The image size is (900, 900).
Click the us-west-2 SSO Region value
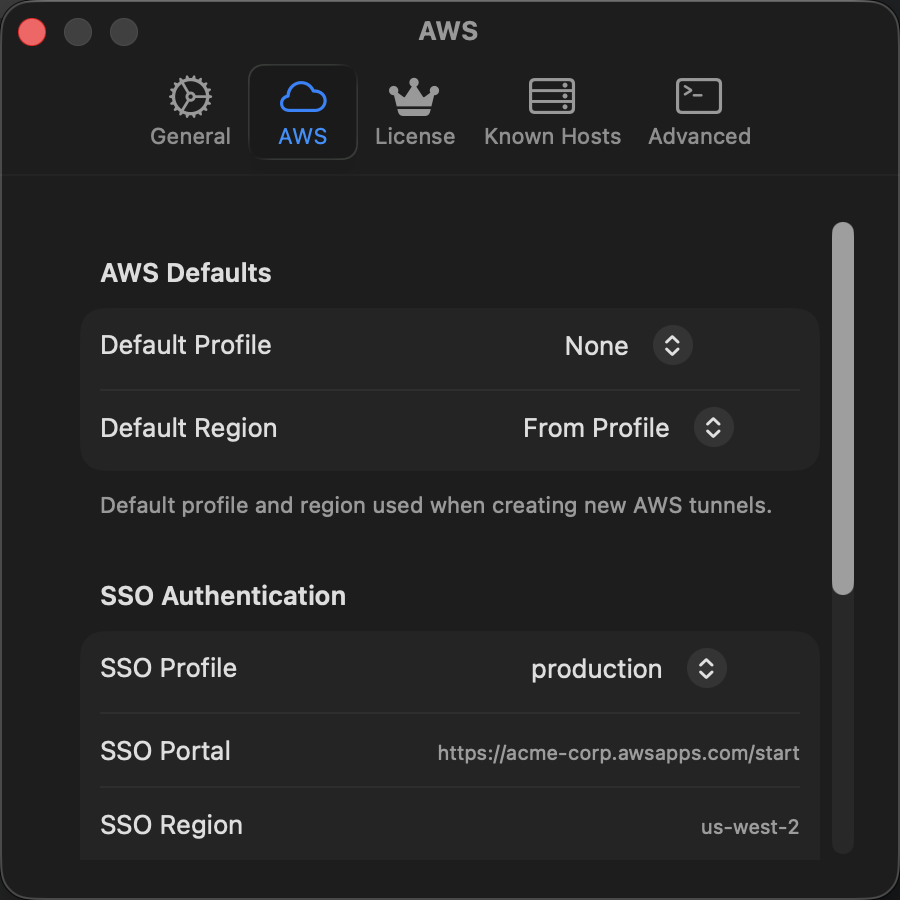pos(750,824)
